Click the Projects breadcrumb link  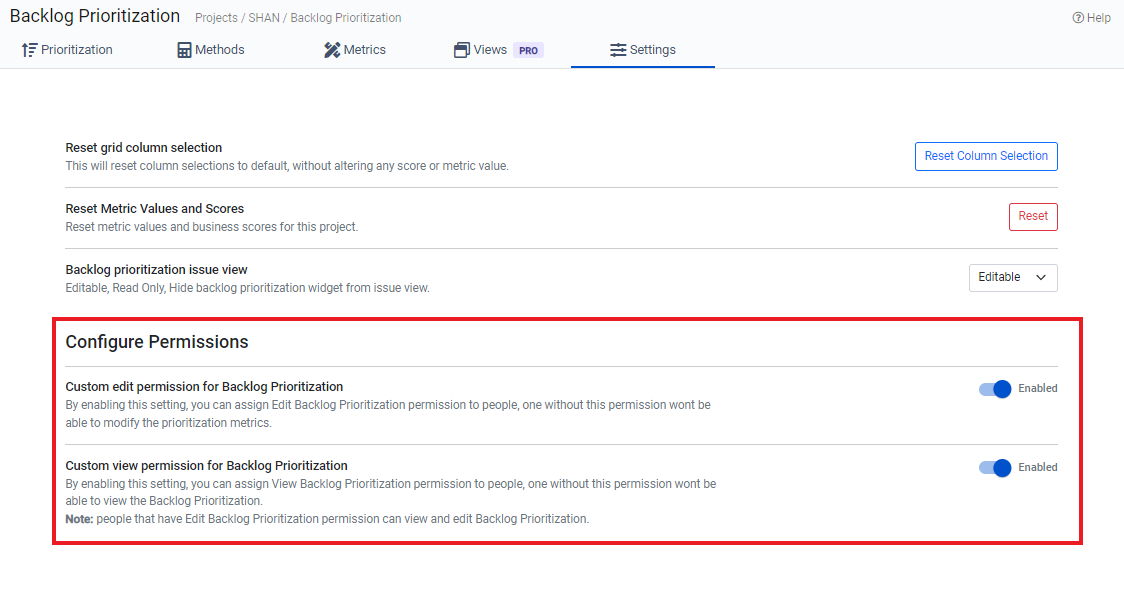pos(217,18)
